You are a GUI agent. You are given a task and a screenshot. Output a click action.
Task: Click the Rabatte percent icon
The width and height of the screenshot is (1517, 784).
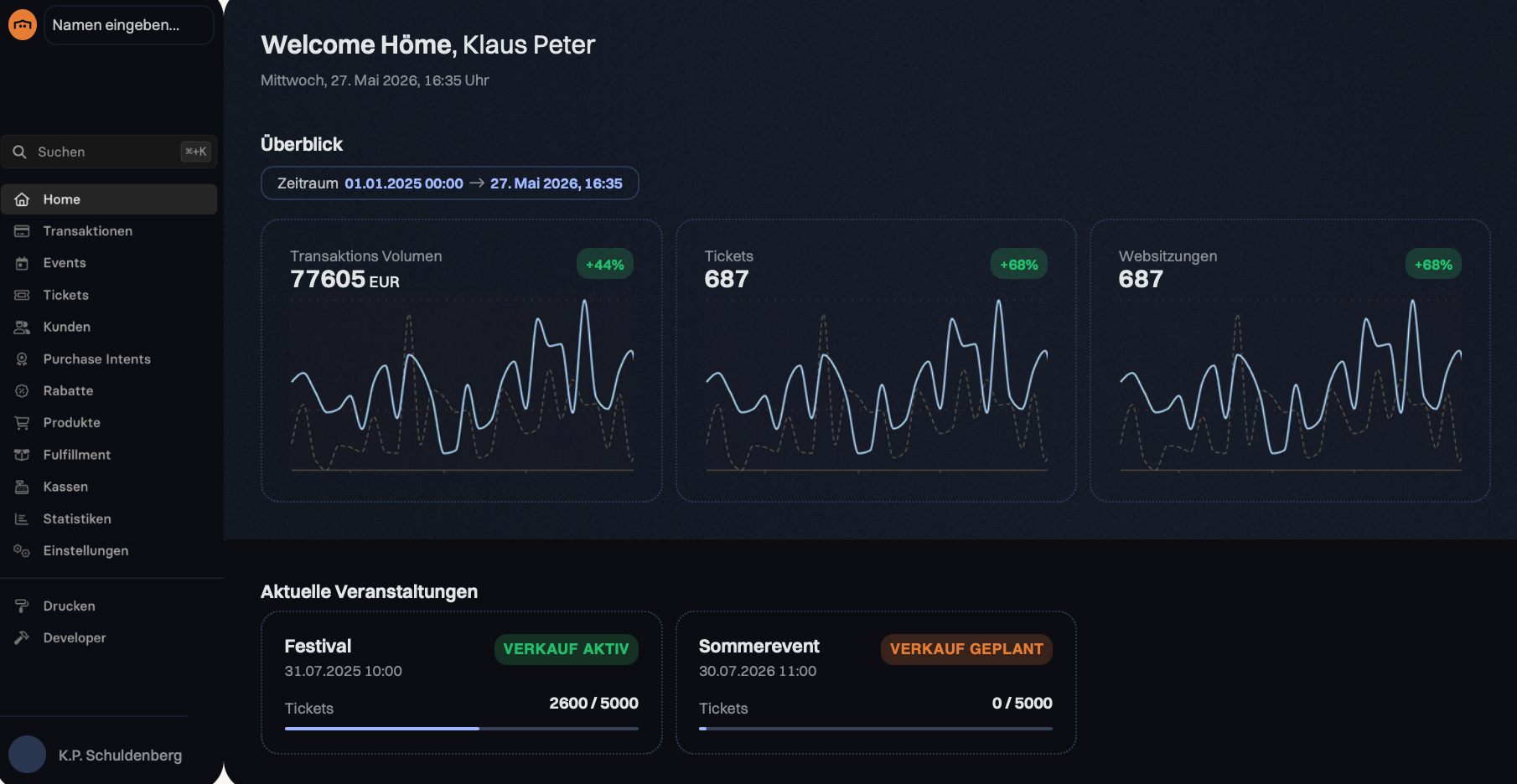(x=22, y=391)
